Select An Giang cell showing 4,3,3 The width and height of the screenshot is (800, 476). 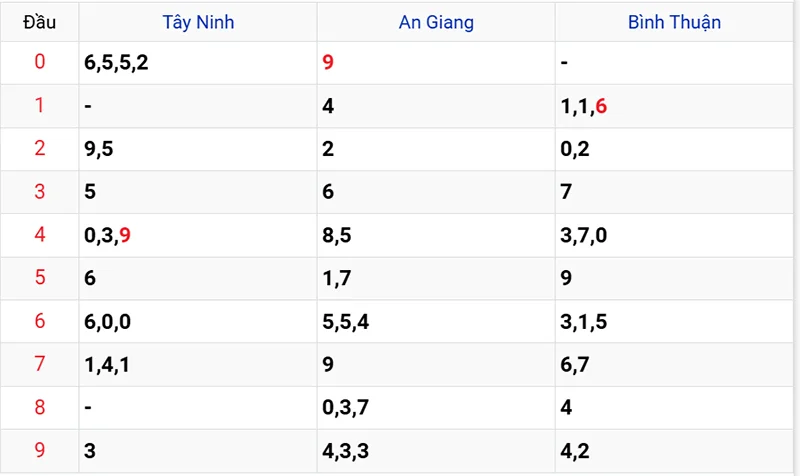(346, 451)
